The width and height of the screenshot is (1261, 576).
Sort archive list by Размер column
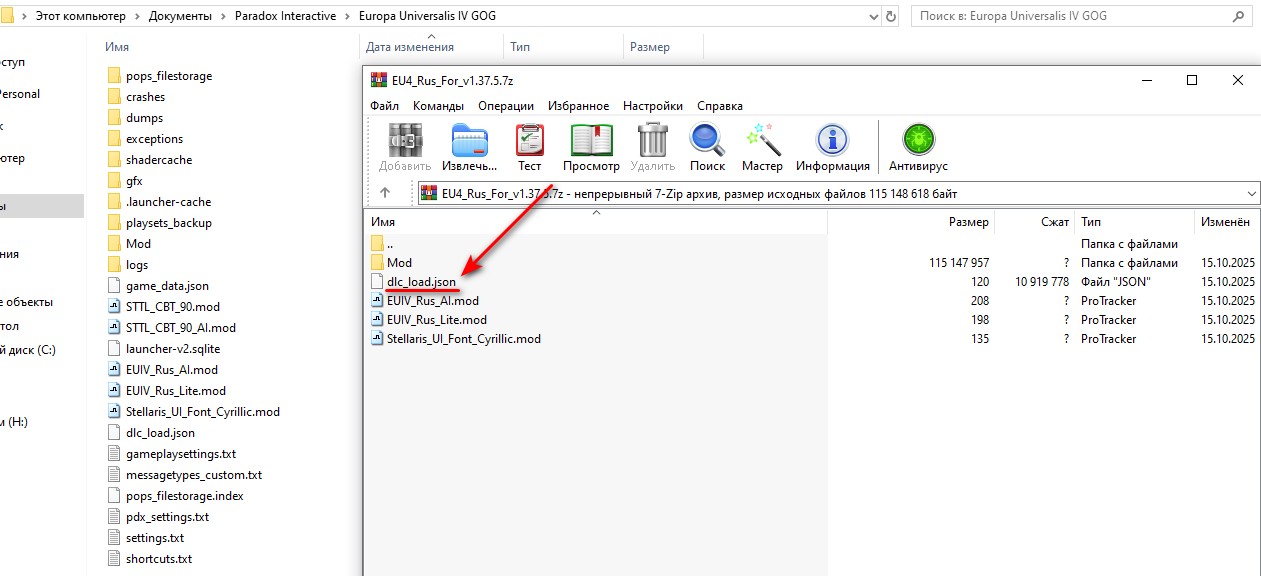coord(968,222)
